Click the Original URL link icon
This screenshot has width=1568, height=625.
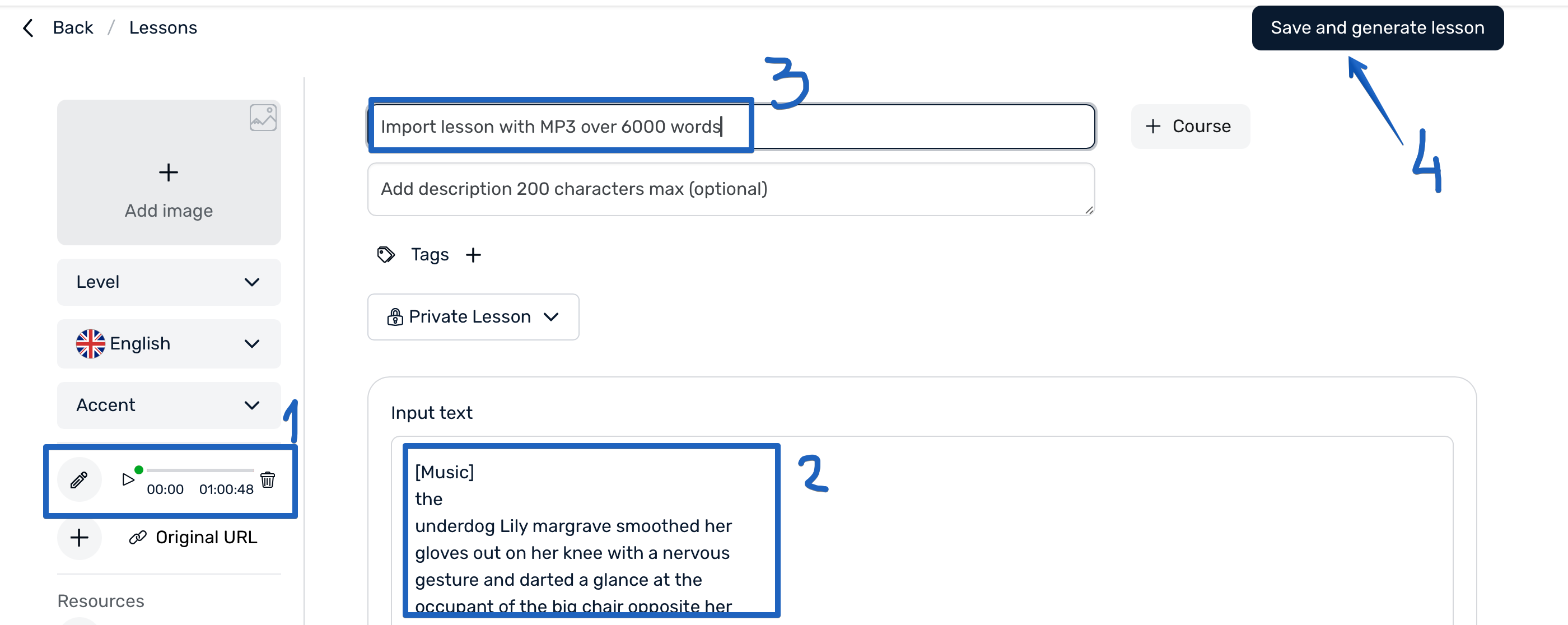point(138,538)
